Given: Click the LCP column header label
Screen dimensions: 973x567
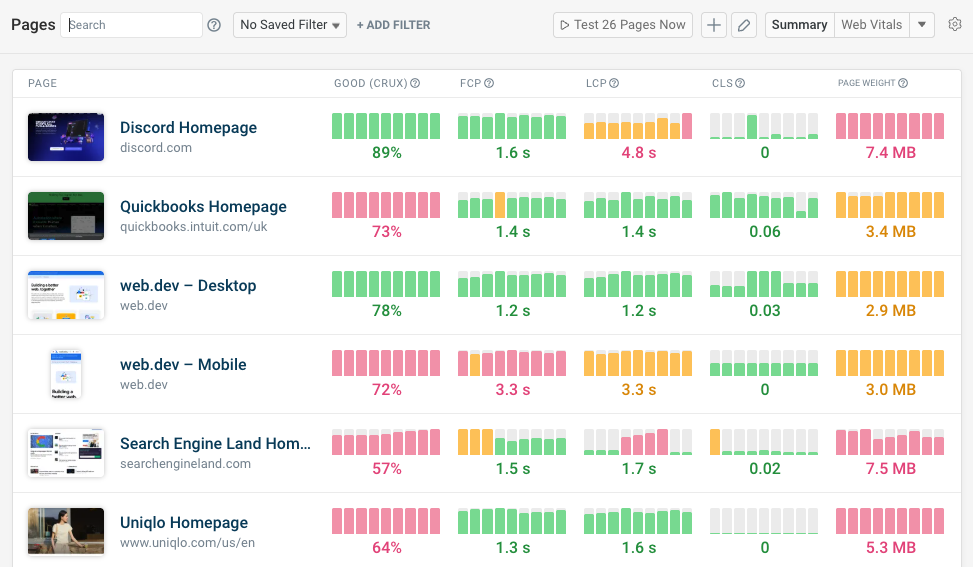Looking at the screenshot, I should (596, 83).
